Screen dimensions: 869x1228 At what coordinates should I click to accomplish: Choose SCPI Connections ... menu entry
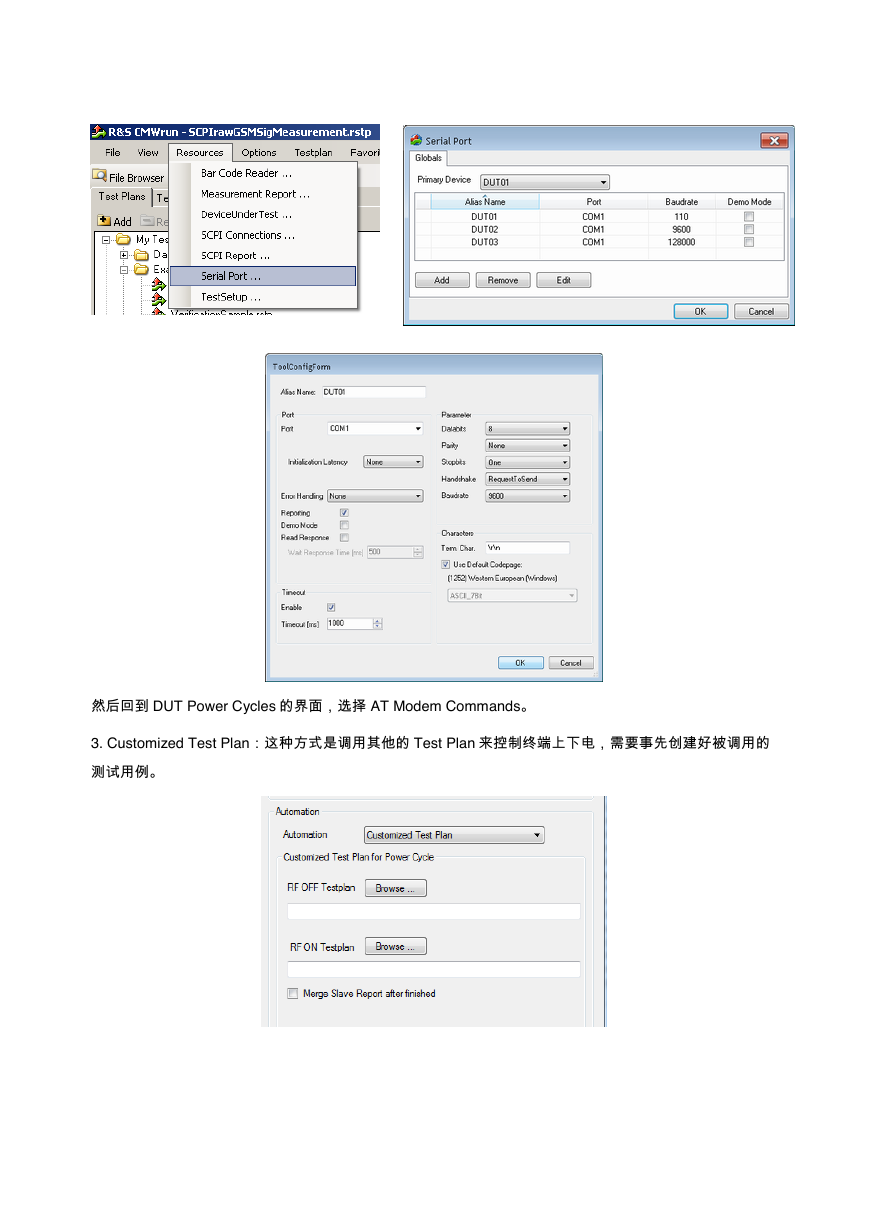(263, 235)
